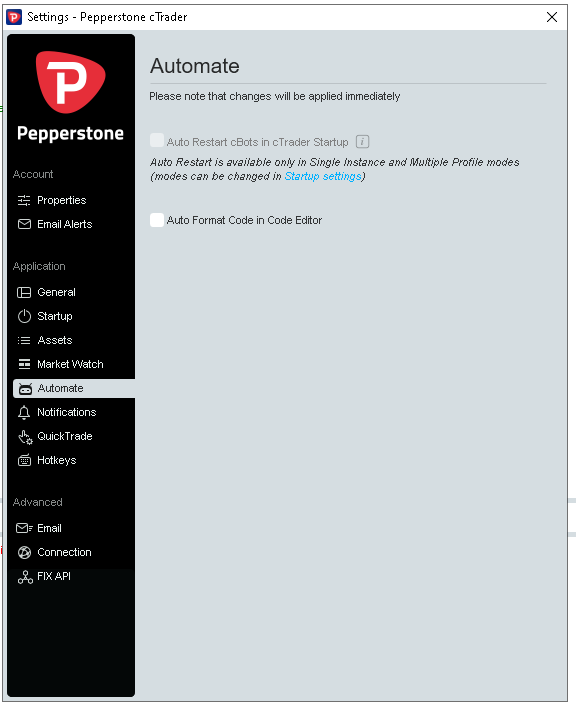Screen dimensions: 576x703
Task: Open the FIX API nodes icon
Action: coord(25,577)
